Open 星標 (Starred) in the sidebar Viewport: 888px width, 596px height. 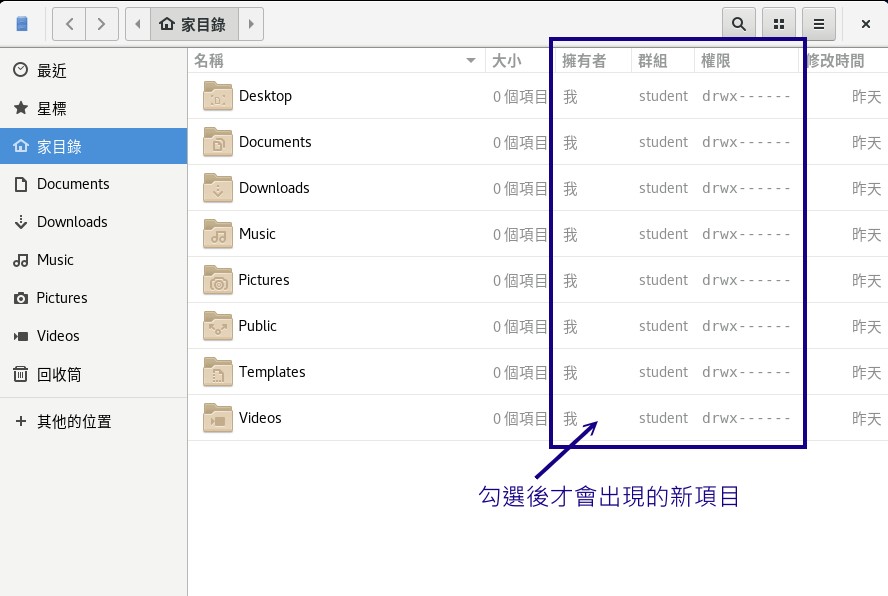click(x=60, y=108)
